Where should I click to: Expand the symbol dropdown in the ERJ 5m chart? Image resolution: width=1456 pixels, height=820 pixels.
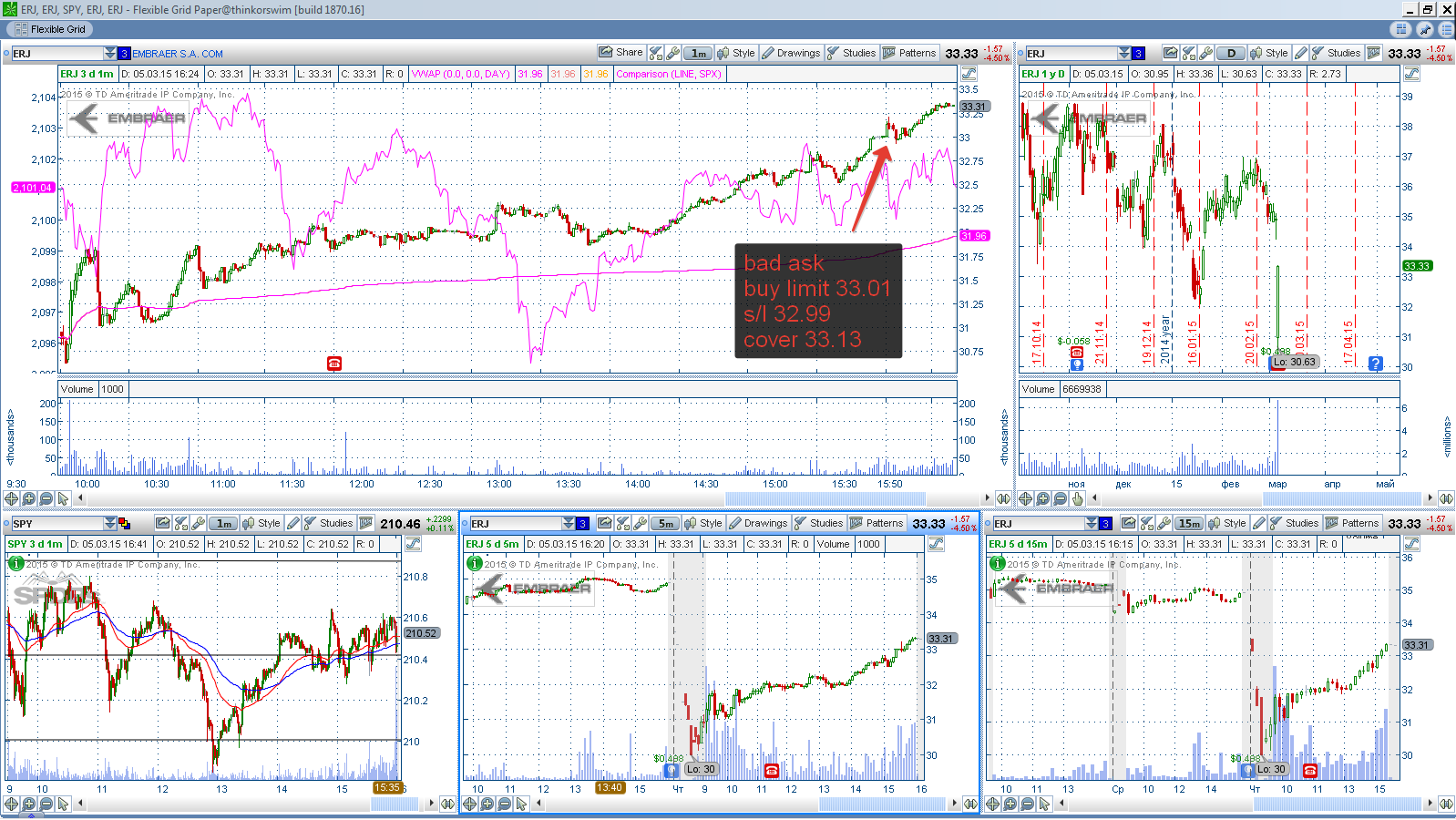[x=568, y=523]
